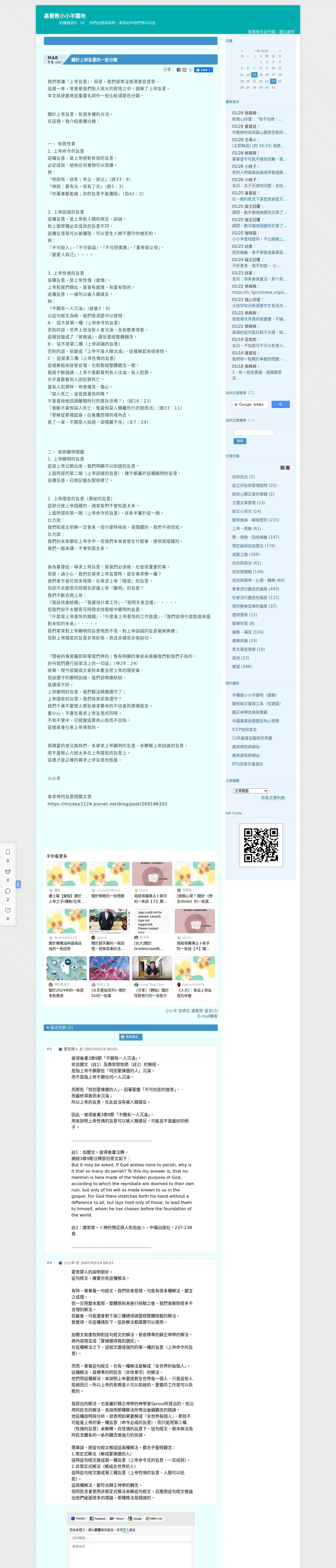The image size is (336, 1568).
Task: Open category 現代教會音樂的偏差 (37)
Action: pos(254,606)
